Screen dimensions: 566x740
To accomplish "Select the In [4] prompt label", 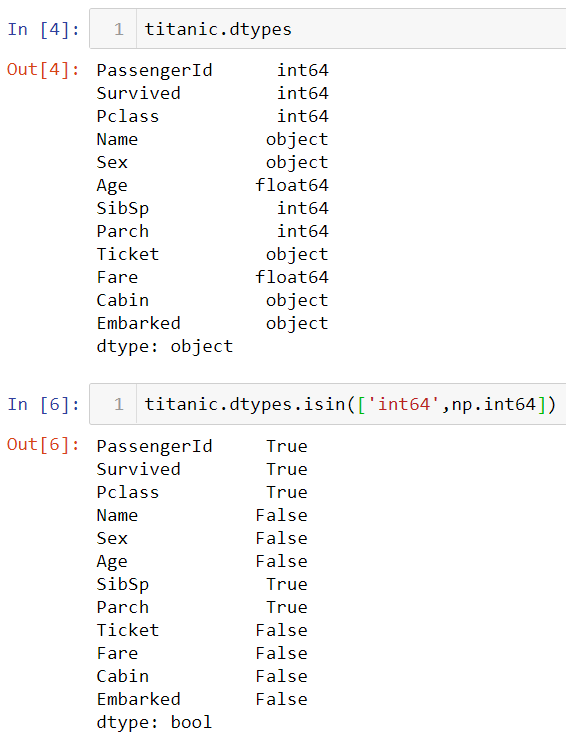I will pos(43,29).
